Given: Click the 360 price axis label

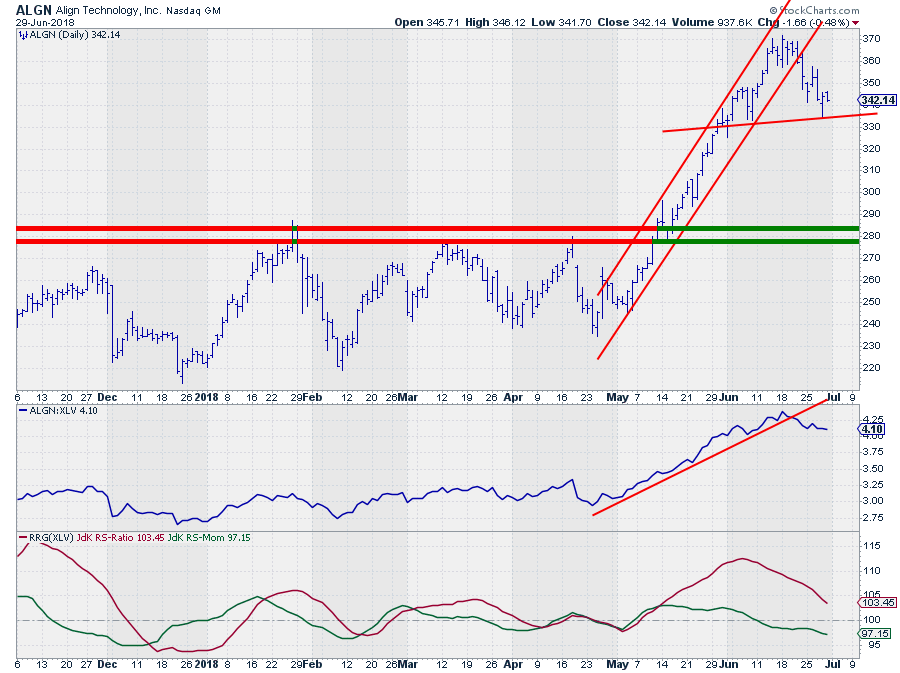Looking at the screenshot, I should (x=871, y=61).
